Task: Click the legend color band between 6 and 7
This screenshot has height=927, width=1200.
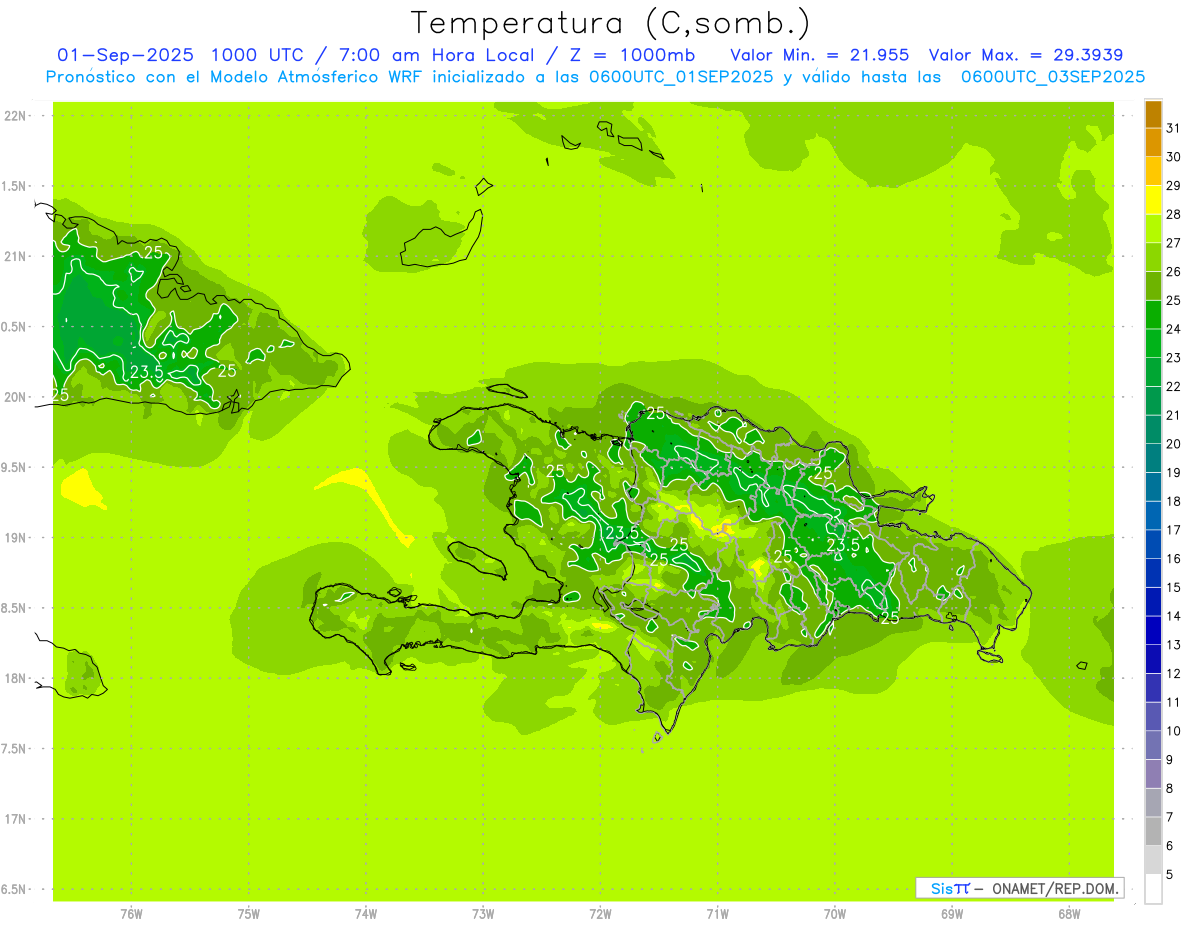Action: (1153, 831)
